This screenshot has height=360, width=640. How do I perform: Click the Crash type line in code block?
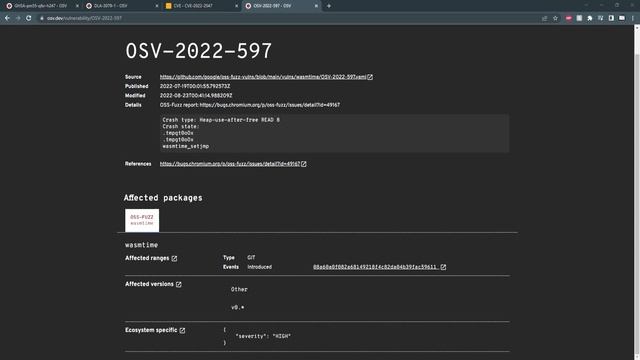[221, 120]
